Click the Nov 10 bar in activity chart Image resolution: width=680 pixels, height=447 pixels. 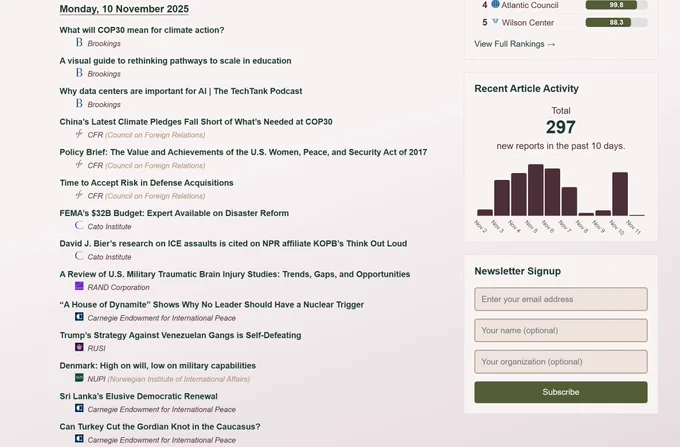(x=620, y=194)
